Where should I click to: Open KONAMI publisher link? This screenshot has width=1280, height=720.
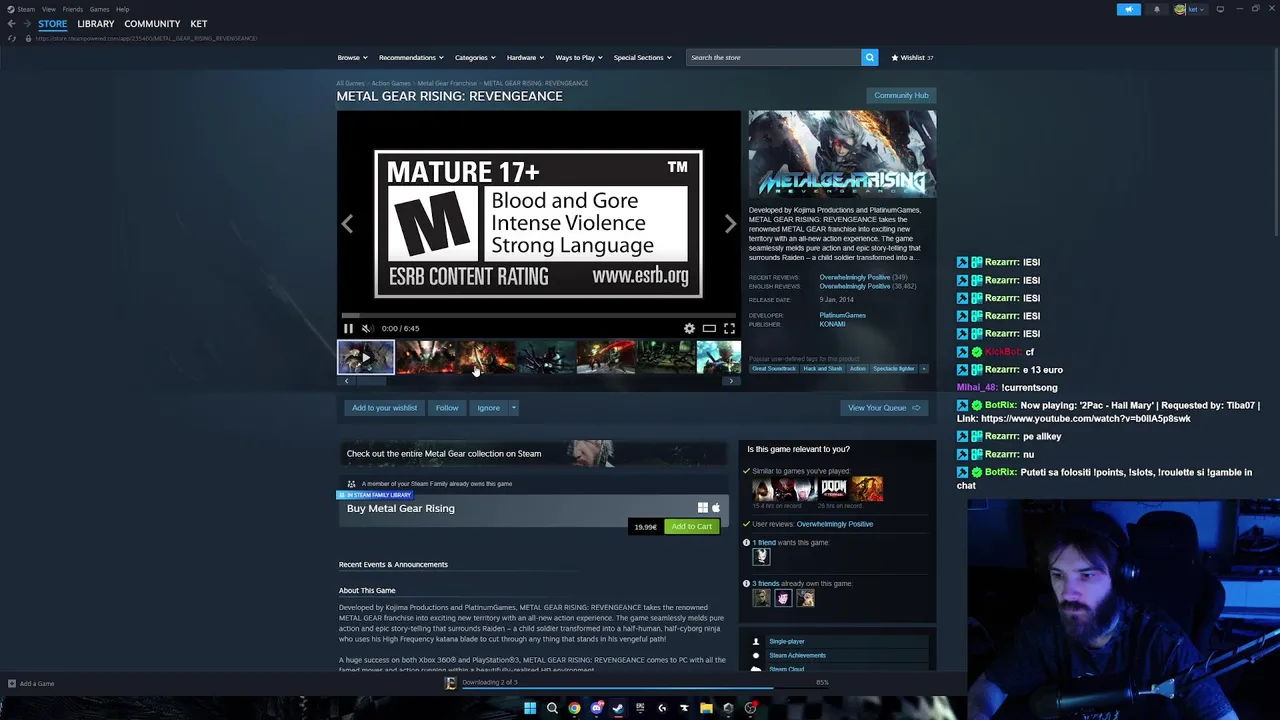pos(832,324)
